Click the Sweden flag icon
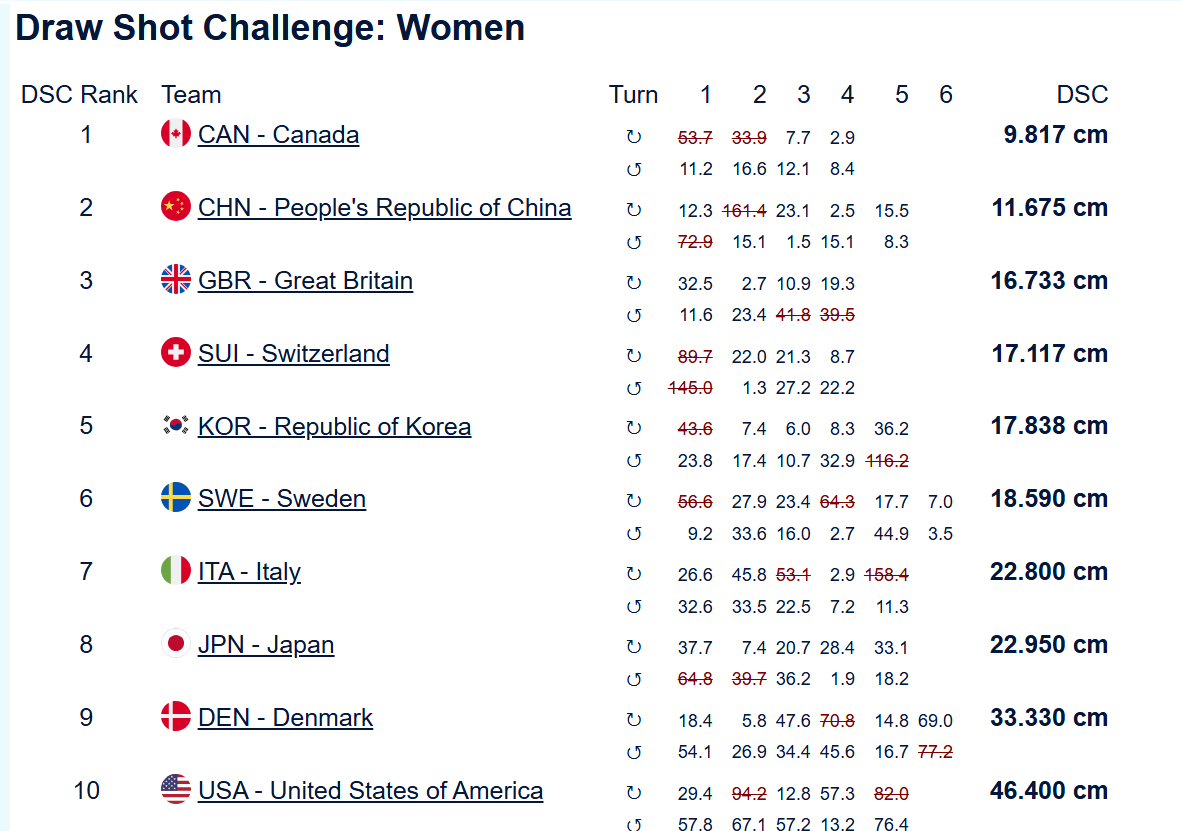This screenshot has height=831, width=1182. point(176,498)
